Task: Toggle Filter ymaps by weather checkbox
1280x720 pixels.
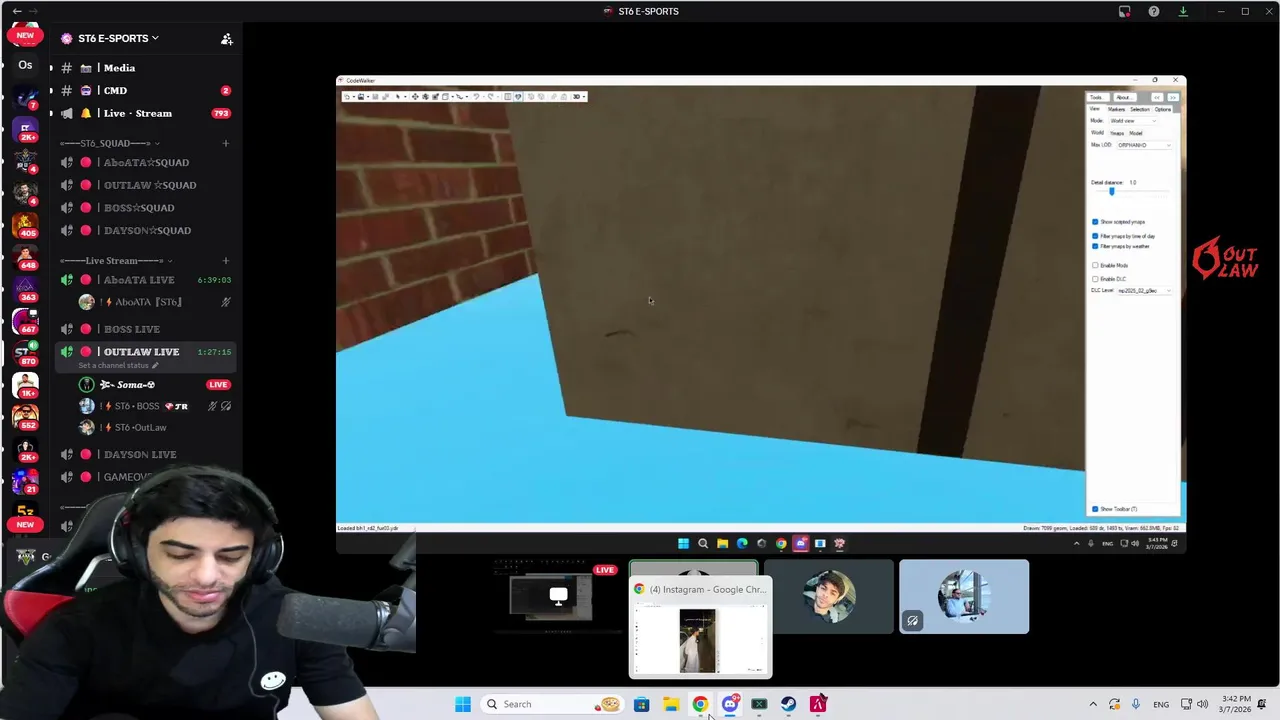Action: pos(1095,246)
